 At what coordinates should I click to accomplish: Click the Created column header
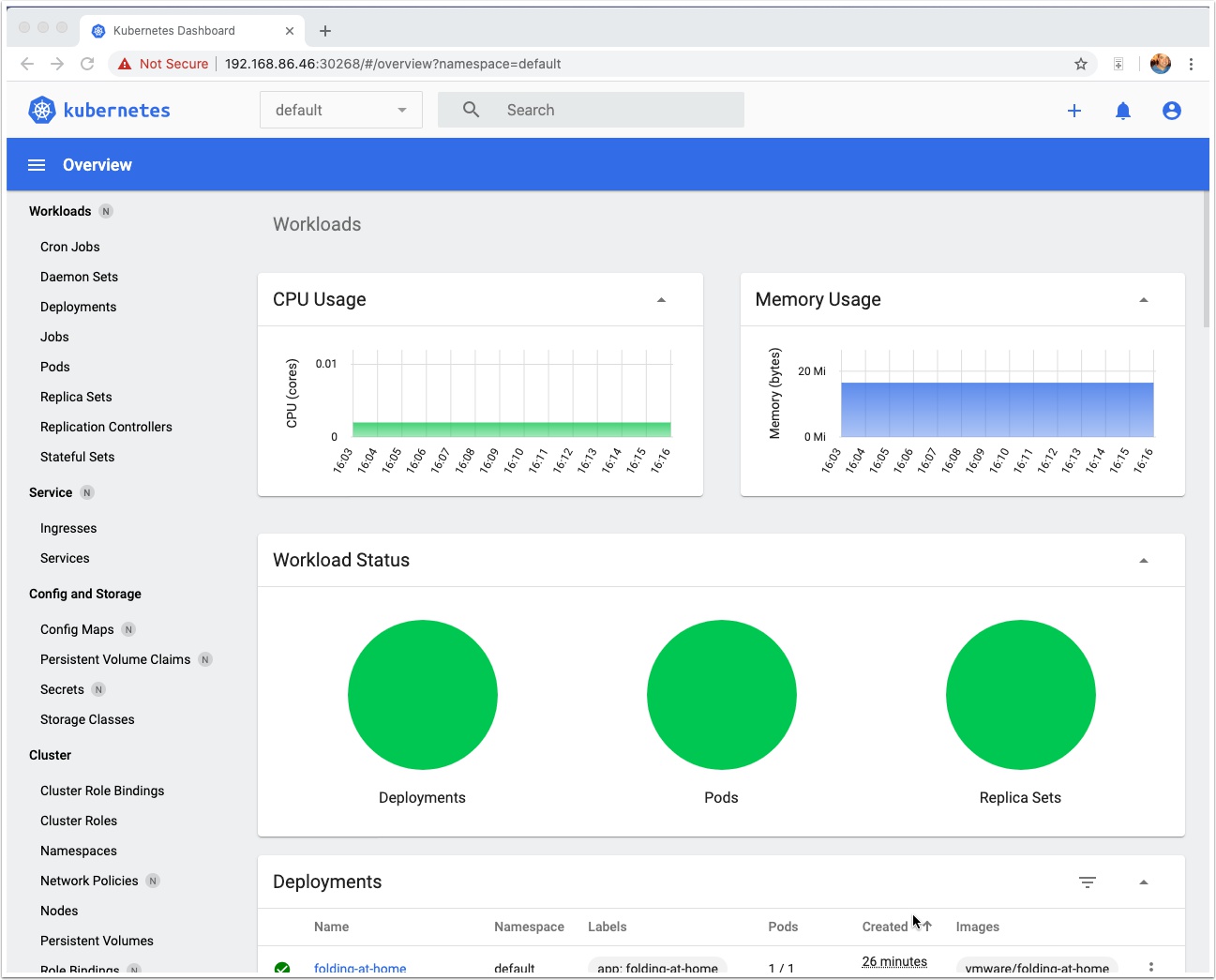[x=885, y=927]
